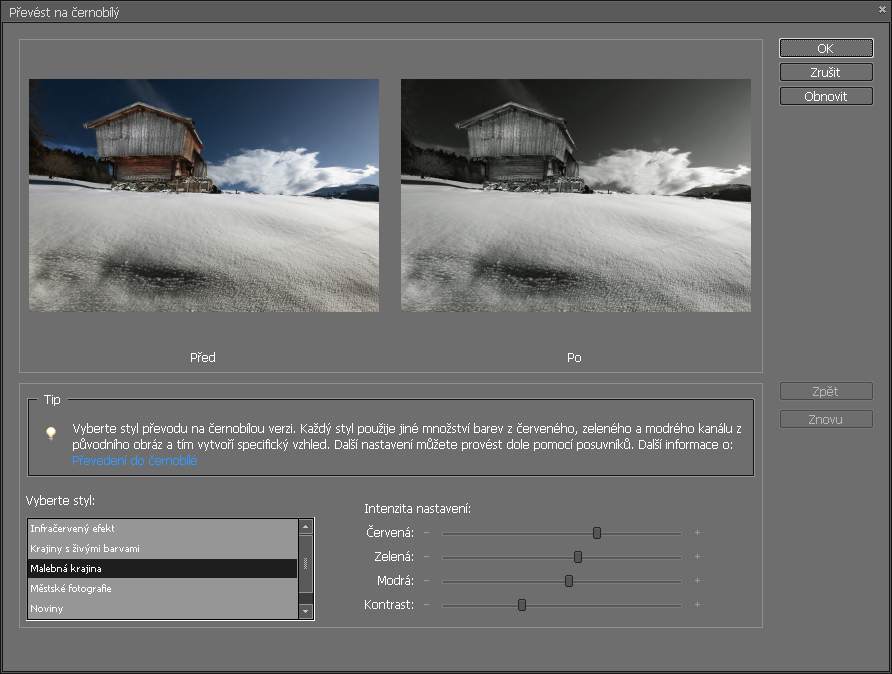This screenshot has height=674, width=892.
Task: Click the minus icon beside Červená slider
Action: [426, 533]
